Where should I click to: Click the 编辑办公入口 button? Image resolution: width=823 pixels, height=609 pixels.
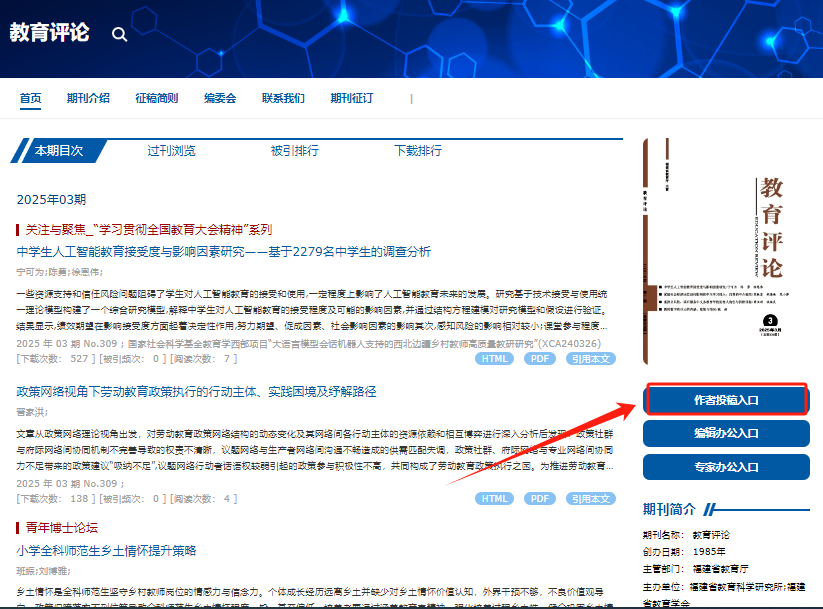(725, 434)
